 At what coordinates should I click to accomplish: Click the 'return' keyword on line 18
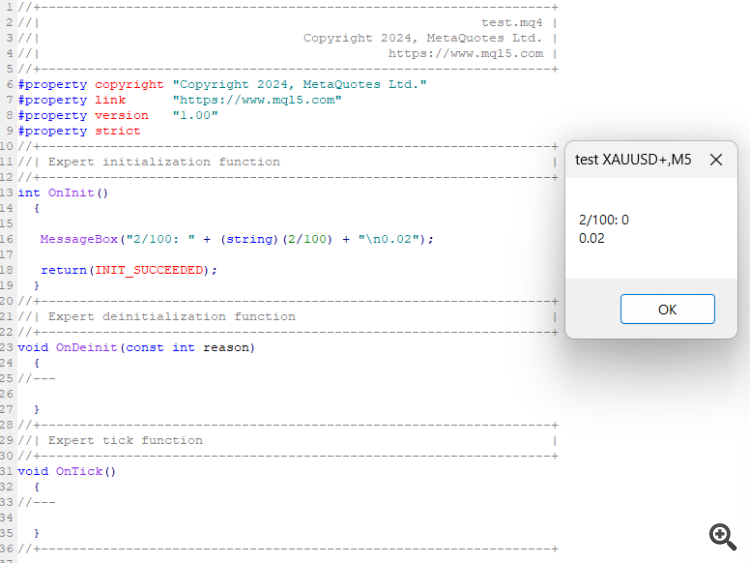[x=63, y=270]
